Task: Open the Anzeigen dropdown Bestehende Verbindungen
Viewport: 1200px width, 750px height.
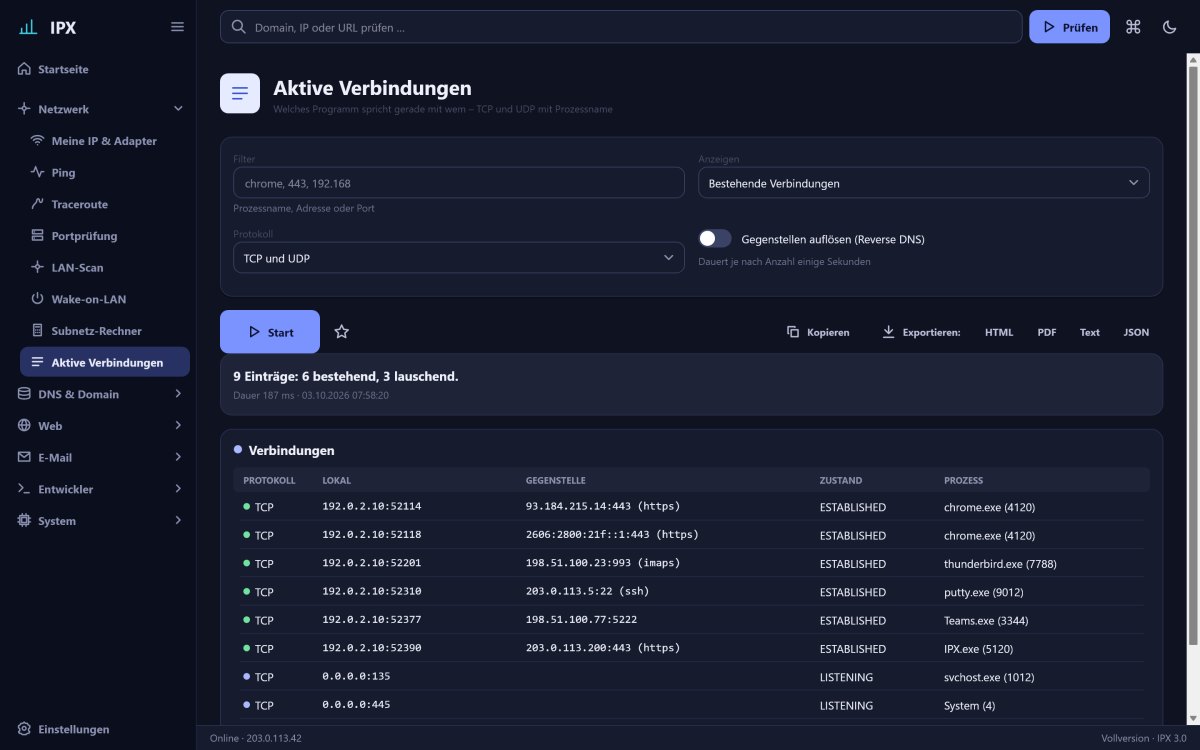Action: (923, 183)
